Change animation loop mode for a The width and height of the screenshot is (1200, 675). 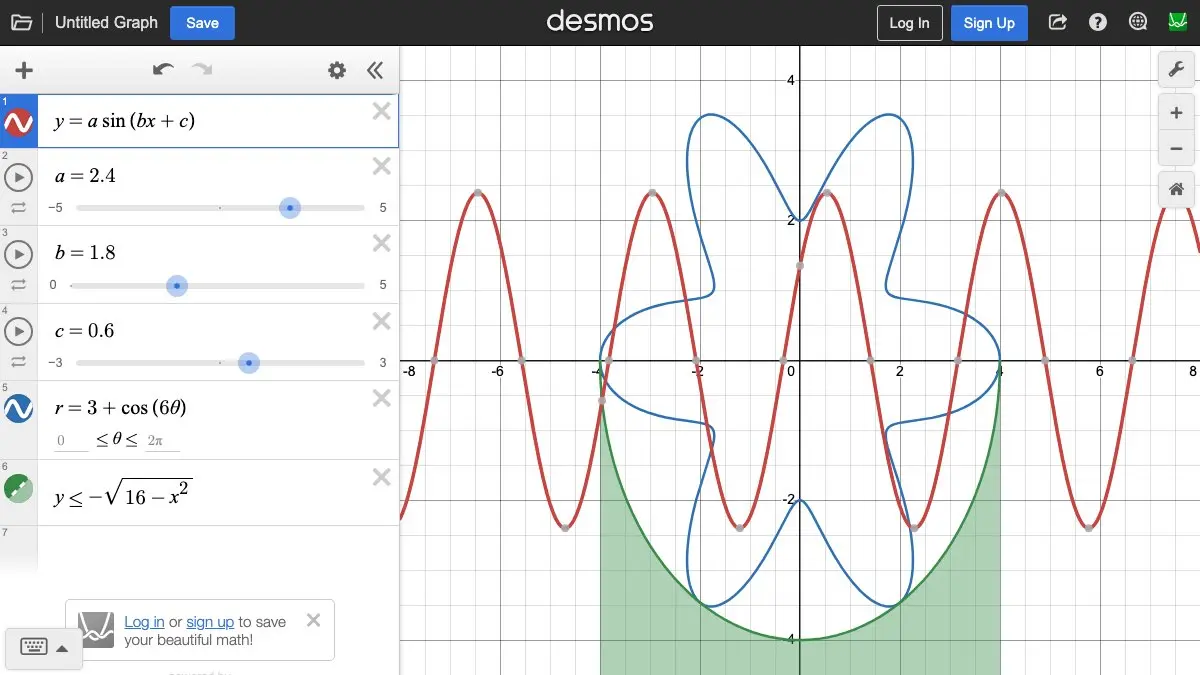pos(19,208)
